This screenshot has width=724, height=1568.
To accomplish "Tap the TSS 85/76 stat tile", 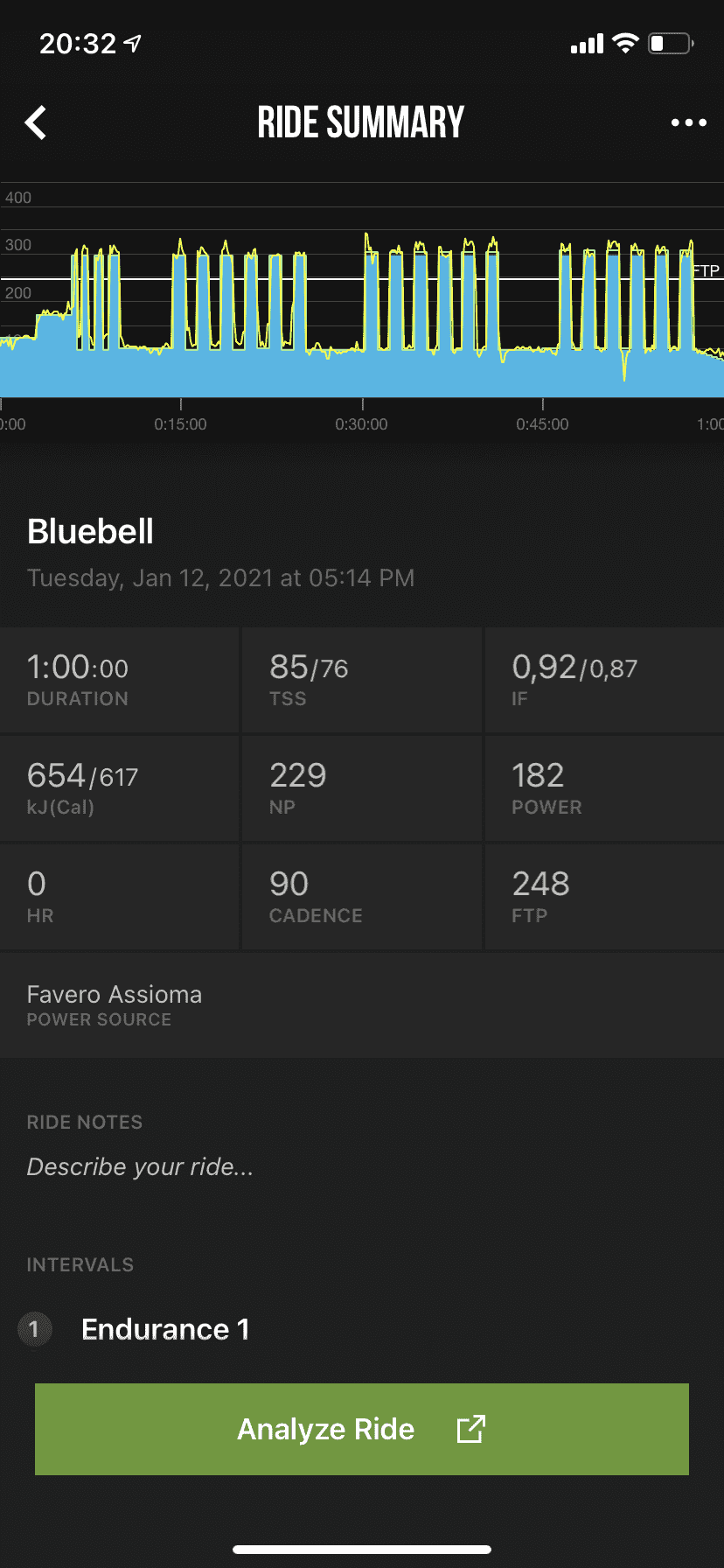I will click(361, 680).
